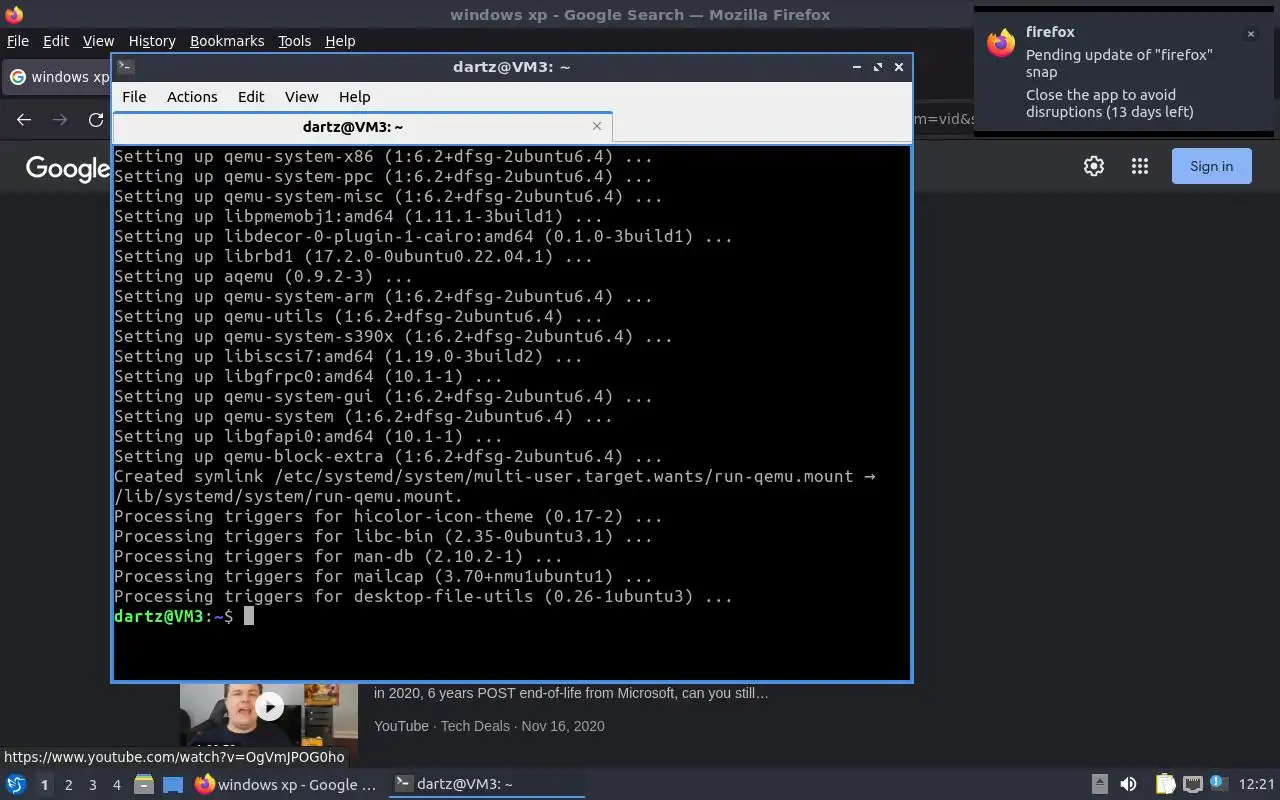The width and height of the screenshot is (1280, 800).
Task: Click "Nov 16, 2020" date in result
Action: click(563, 726)
